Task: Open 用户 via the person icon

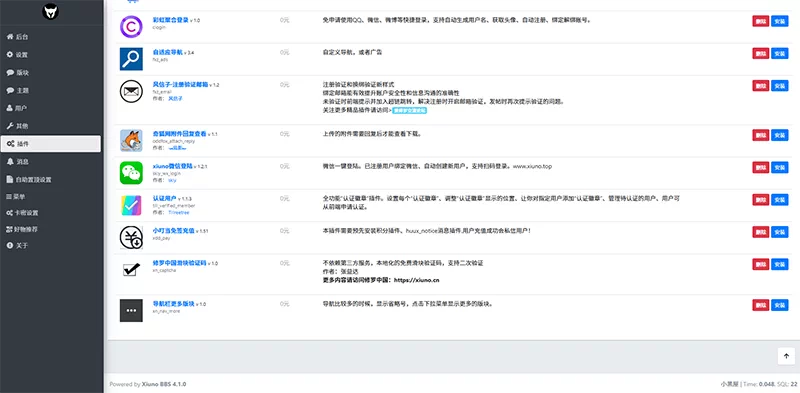Action: [10, 108]
